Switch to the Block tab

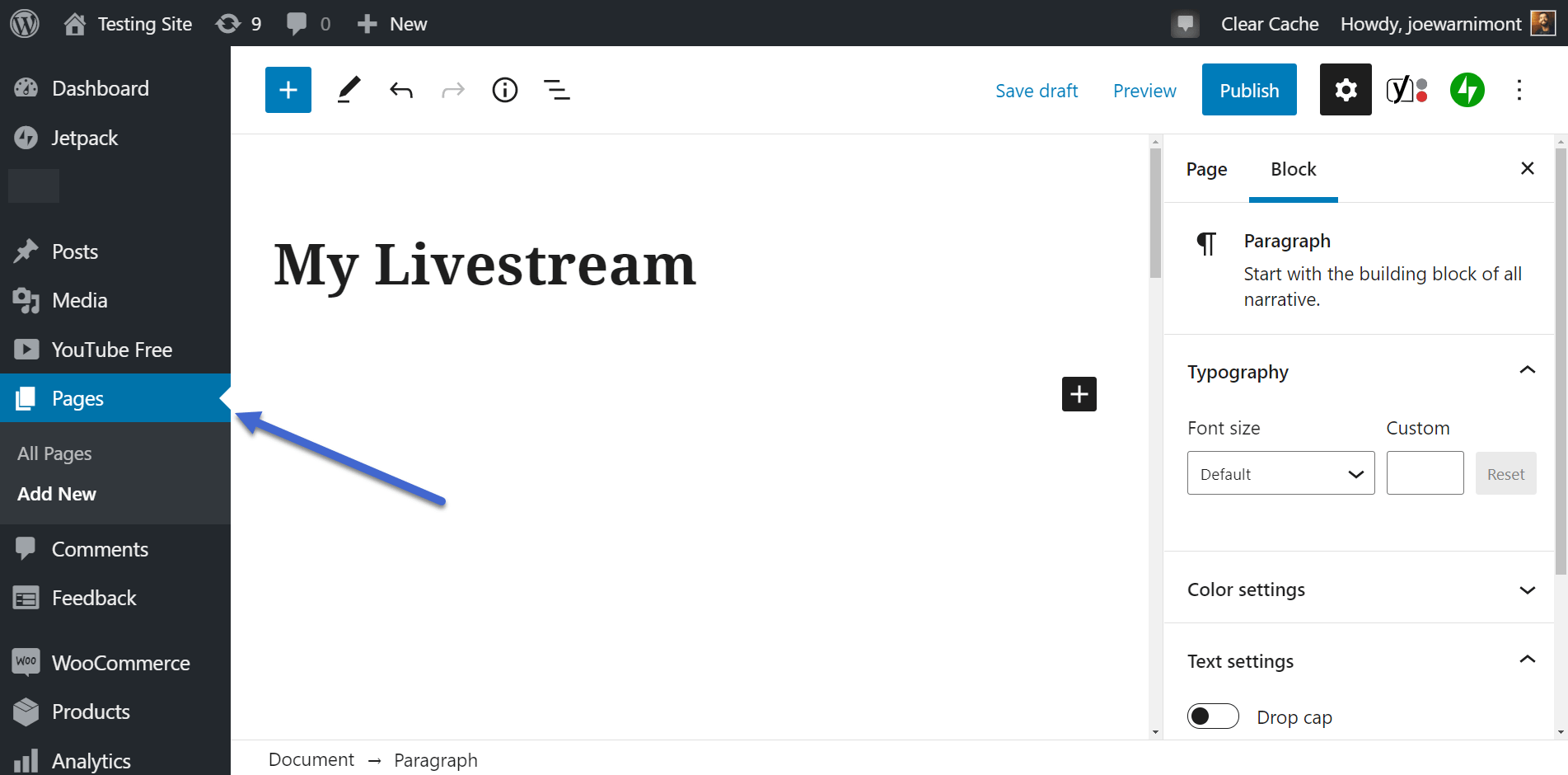click(x=1294, y=169)
